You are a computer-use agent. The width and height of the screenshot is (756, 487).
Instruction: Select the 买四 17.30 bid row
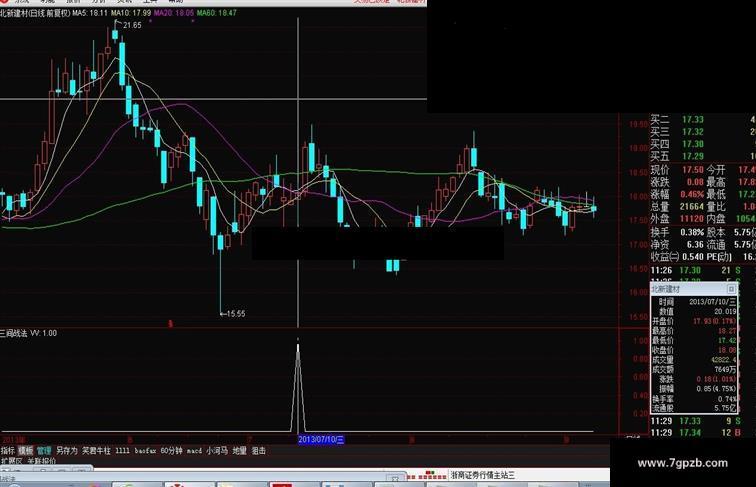coord(702,144)
